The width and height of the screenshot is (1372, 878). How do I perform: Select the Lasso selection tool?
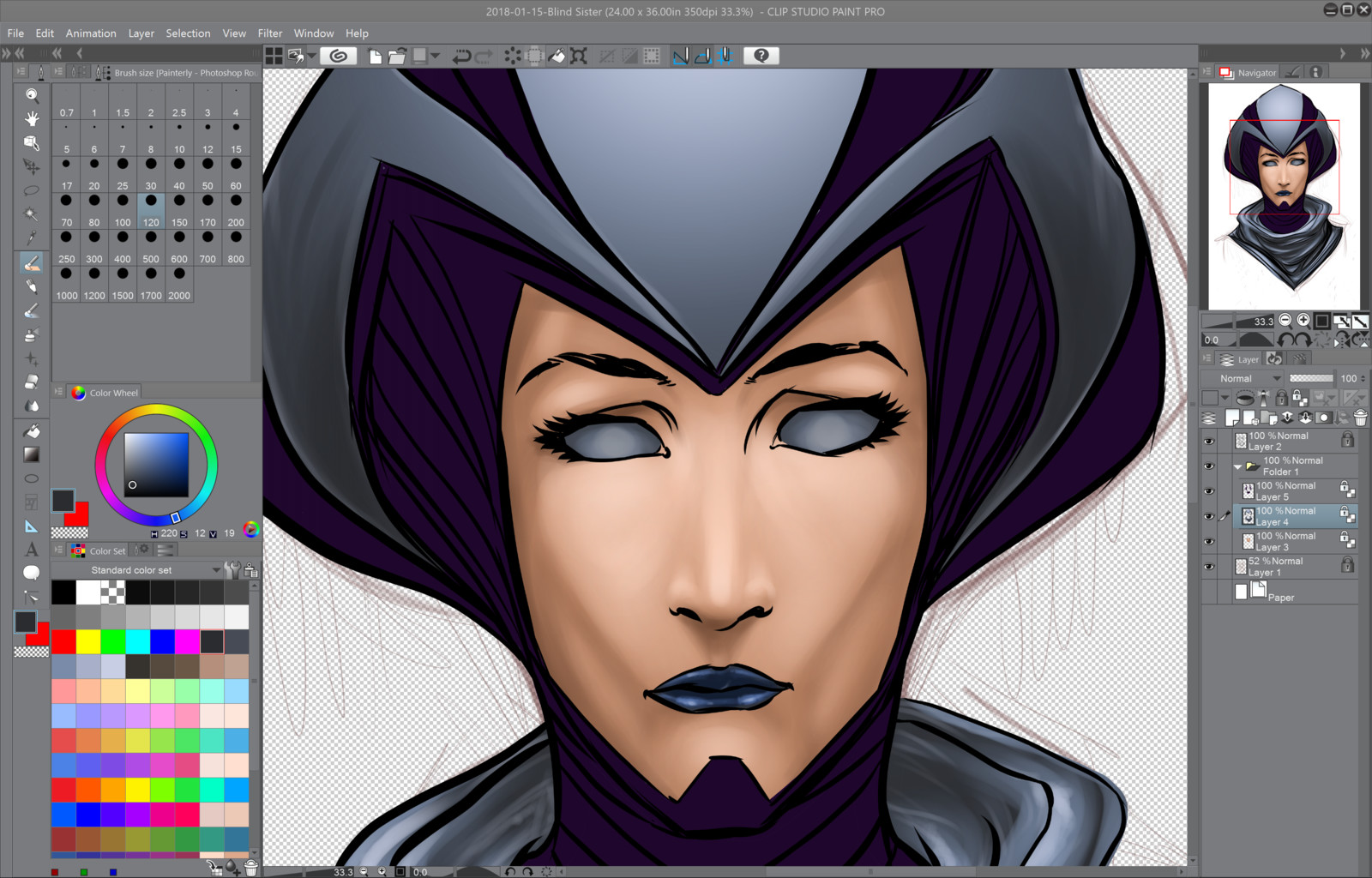pyautogui.click(x=32, y=190)
